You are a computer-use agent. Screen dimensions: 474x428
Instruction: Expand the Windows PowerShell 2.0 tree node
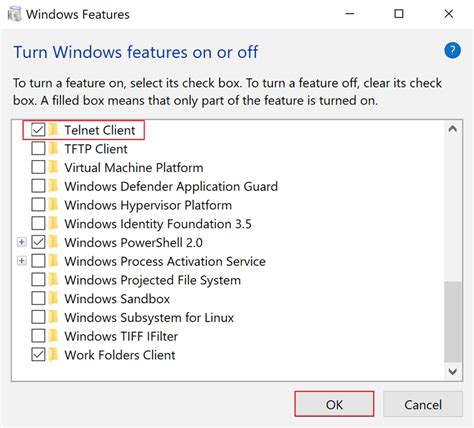tap(22, 242)
